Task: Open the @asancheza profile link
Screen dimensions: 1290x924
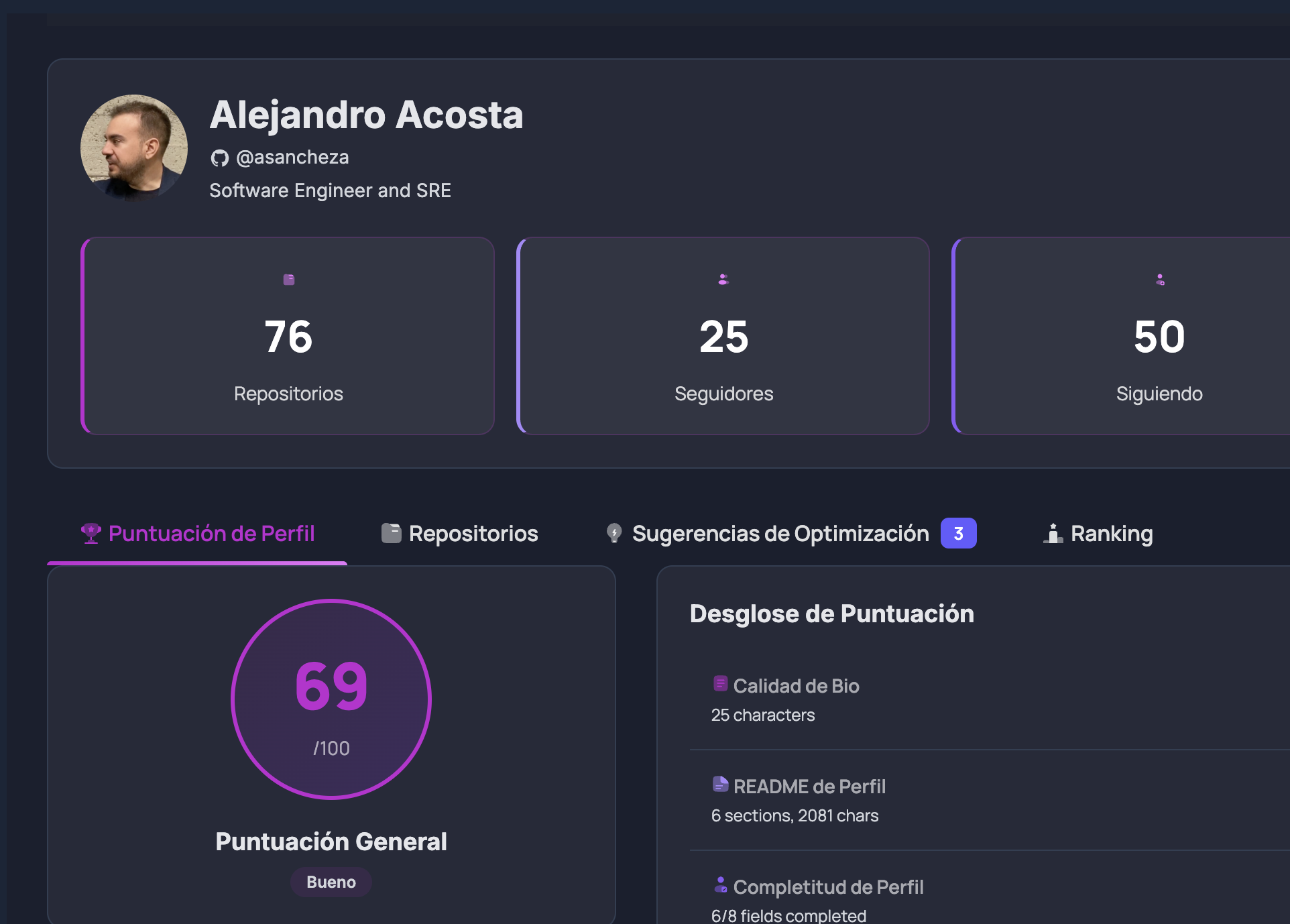Action: point(292,156)
